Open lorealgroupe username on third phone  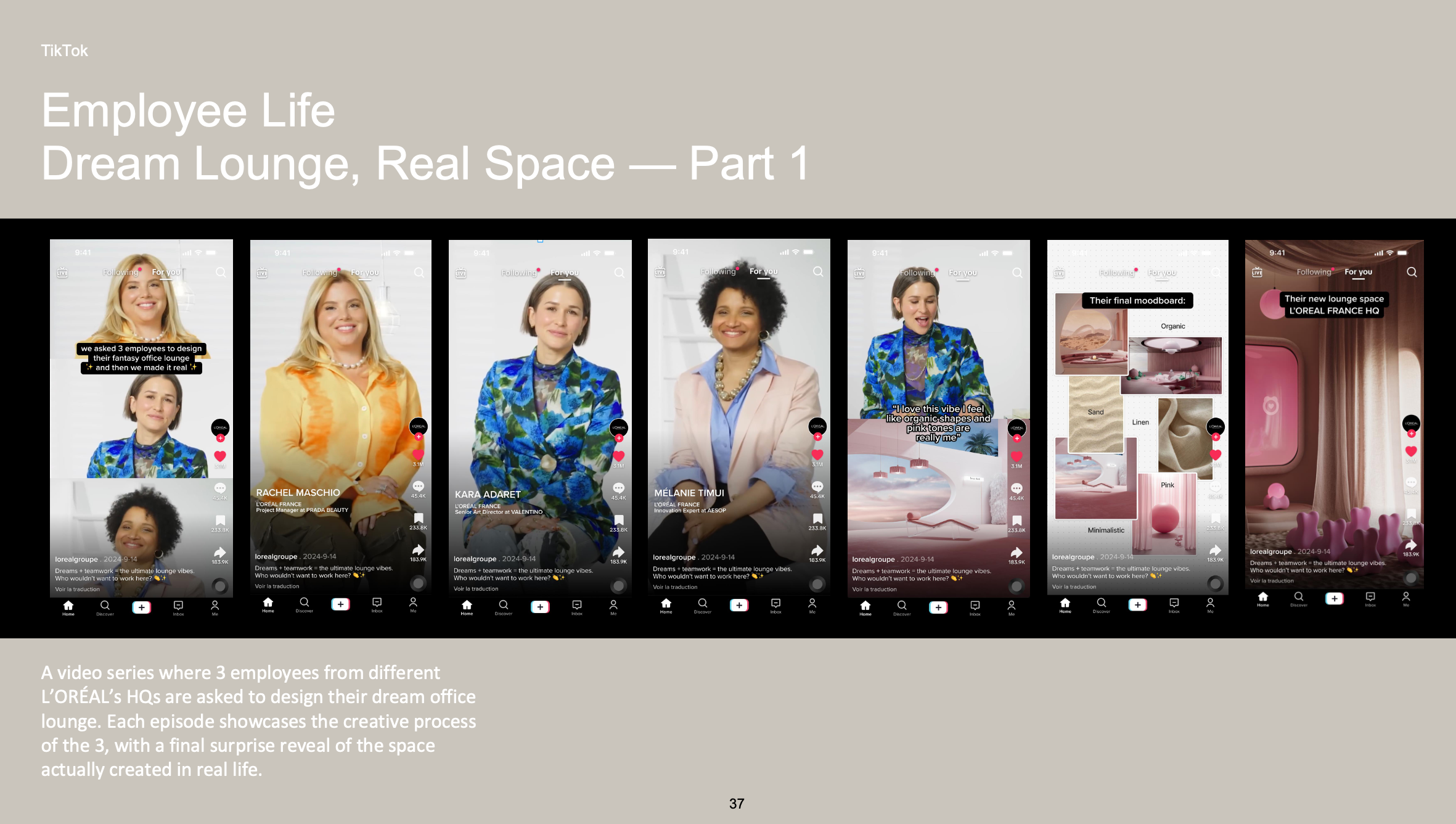pos(475,559)
